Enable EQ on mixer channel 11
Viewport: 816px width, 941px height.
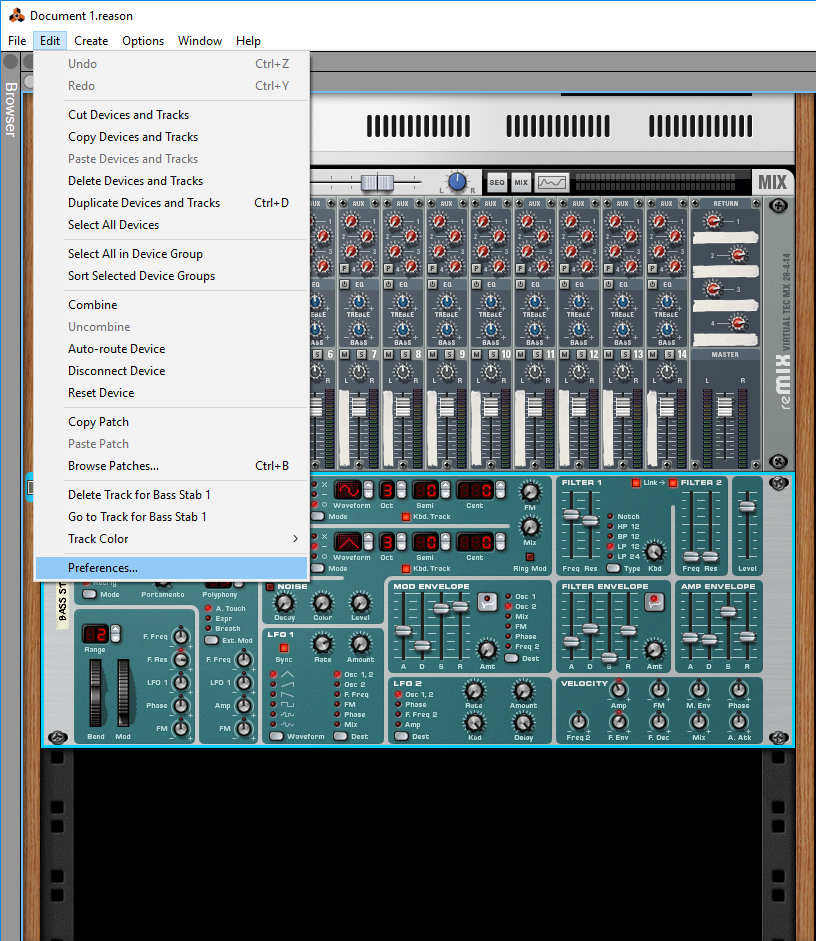(521, 284)
